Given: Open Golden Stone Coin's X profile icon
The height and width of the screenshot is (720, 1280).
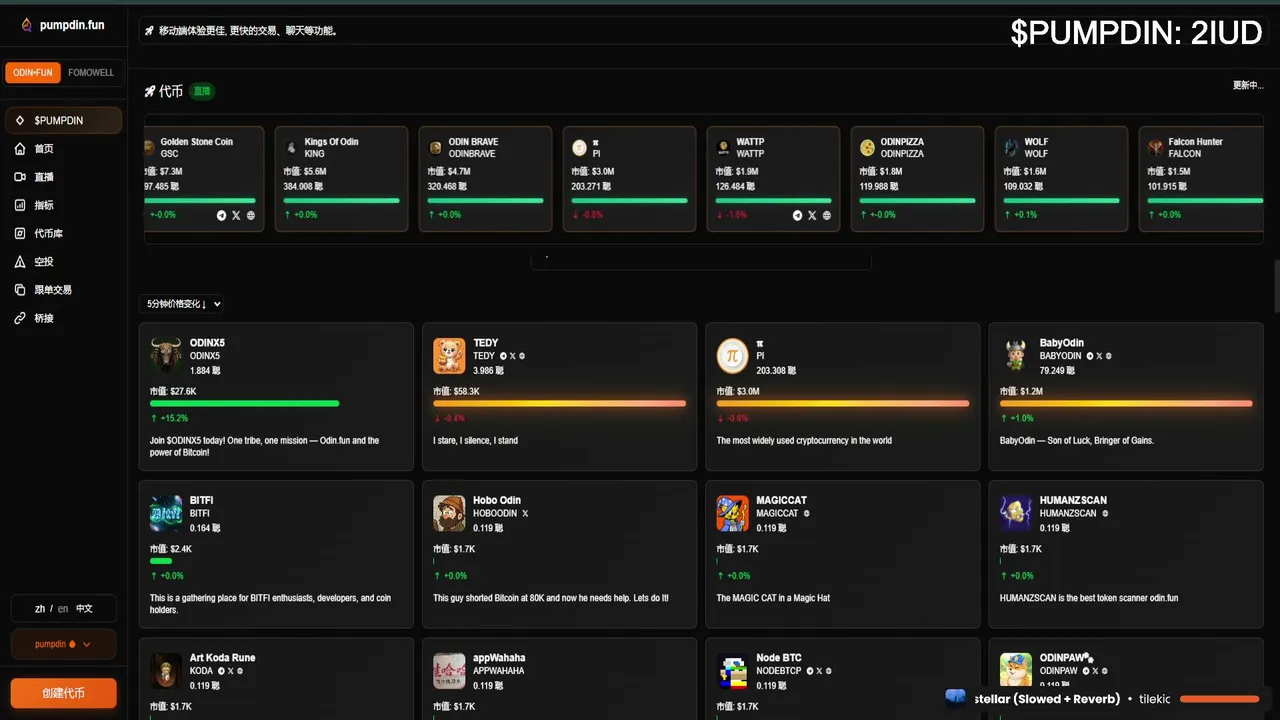Looking at the screenshot, I should (x=236, y=215).
